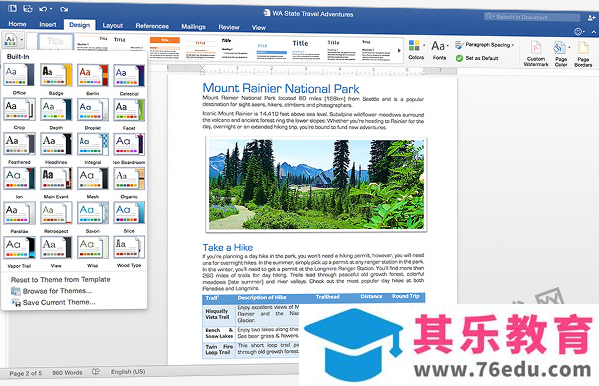The height and width of the screenshot is (386, 599).
Task: Apply the Depth theme
Action: click(x=56, y=110)
